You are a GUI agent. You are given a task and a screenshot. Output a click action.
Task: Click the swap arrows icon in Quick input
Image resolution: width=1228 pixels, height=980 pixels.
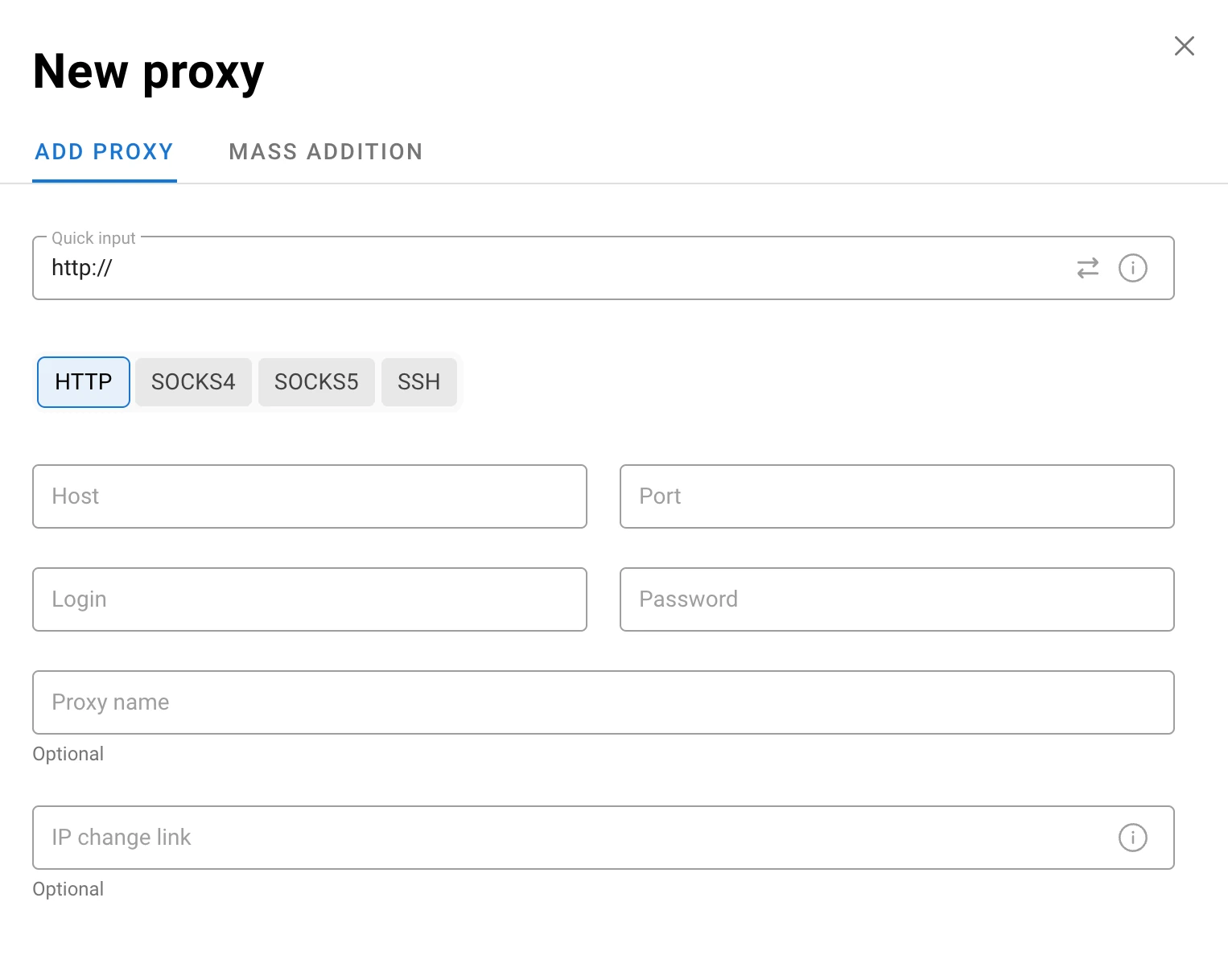coord(1088,268)
